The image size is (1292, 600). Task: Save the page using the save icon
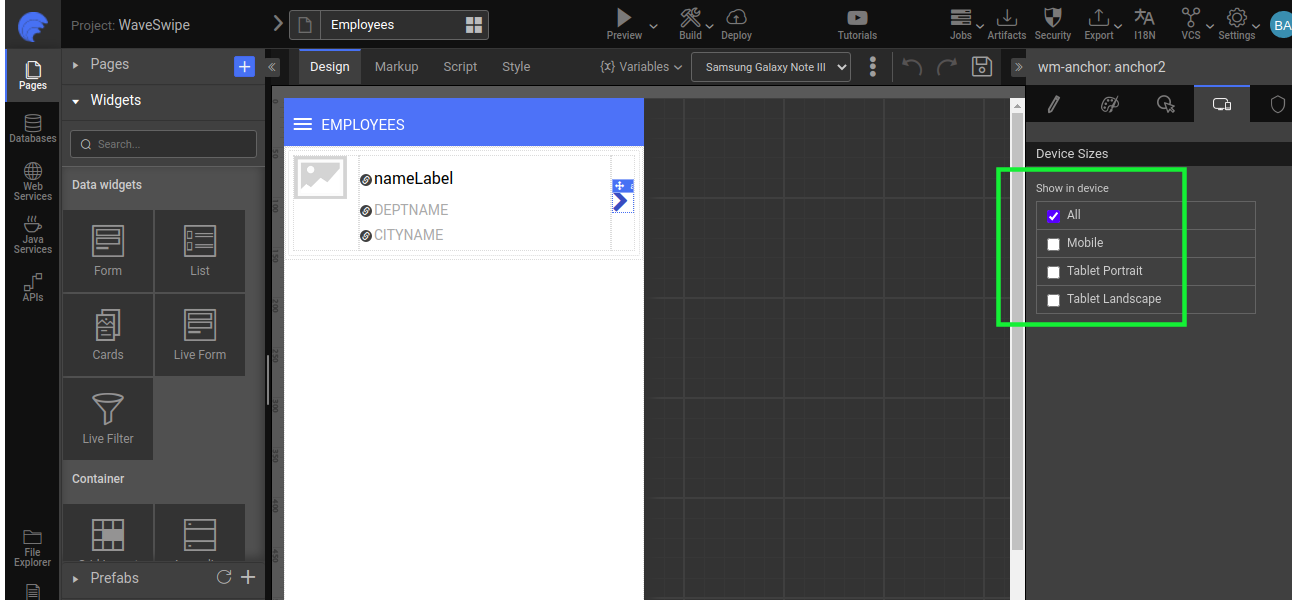coord(981,66)
